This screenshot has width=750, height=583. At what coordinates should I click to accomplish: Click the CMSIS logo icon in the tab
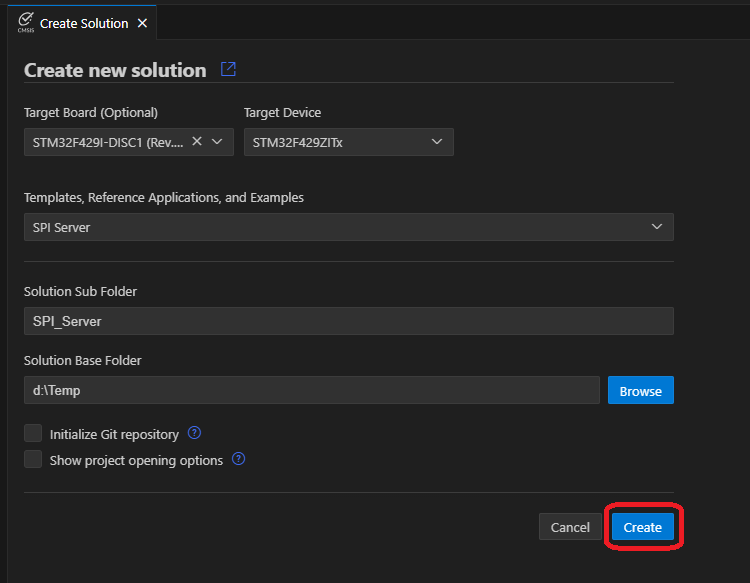pos(25,22)
